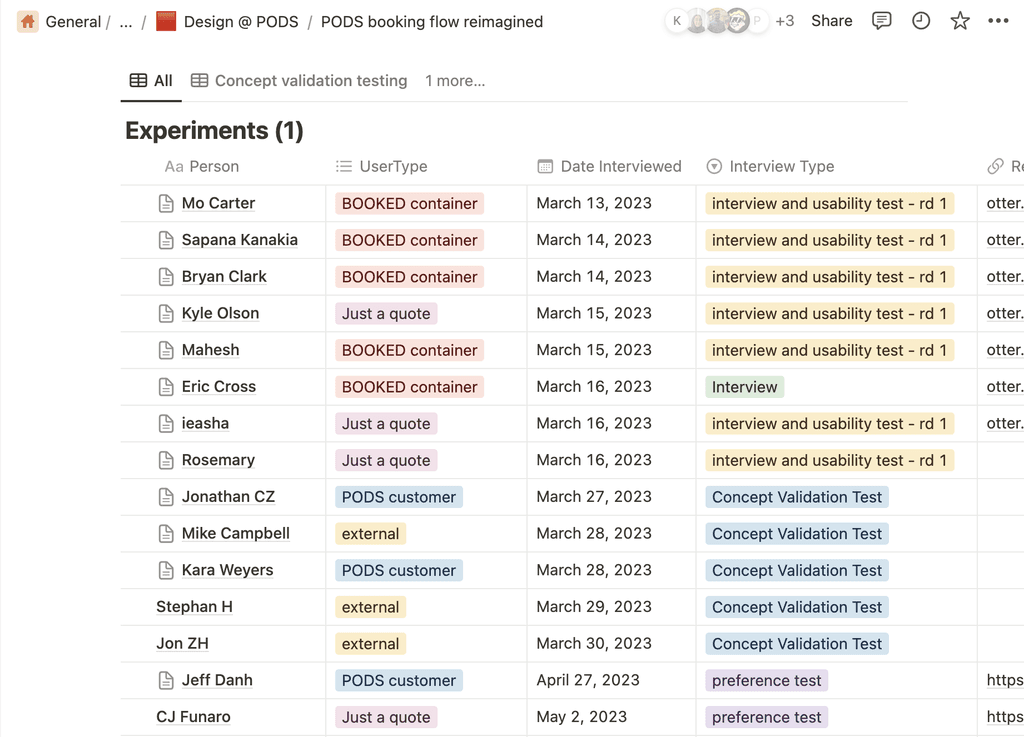Go to General in the breadcrumb
This screenshot has height=737, width=1024.
(x=73, y=22)
